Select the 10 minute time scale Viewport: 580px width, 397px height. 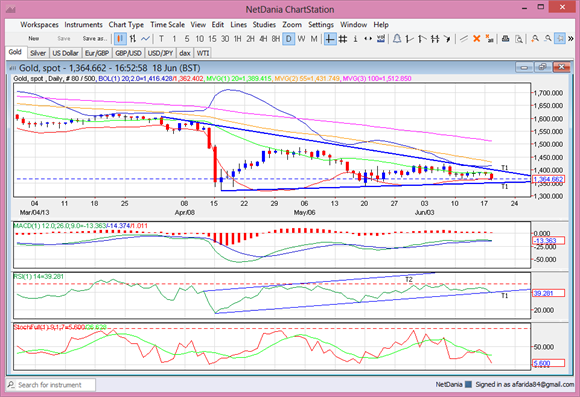[x=199, y=38]
